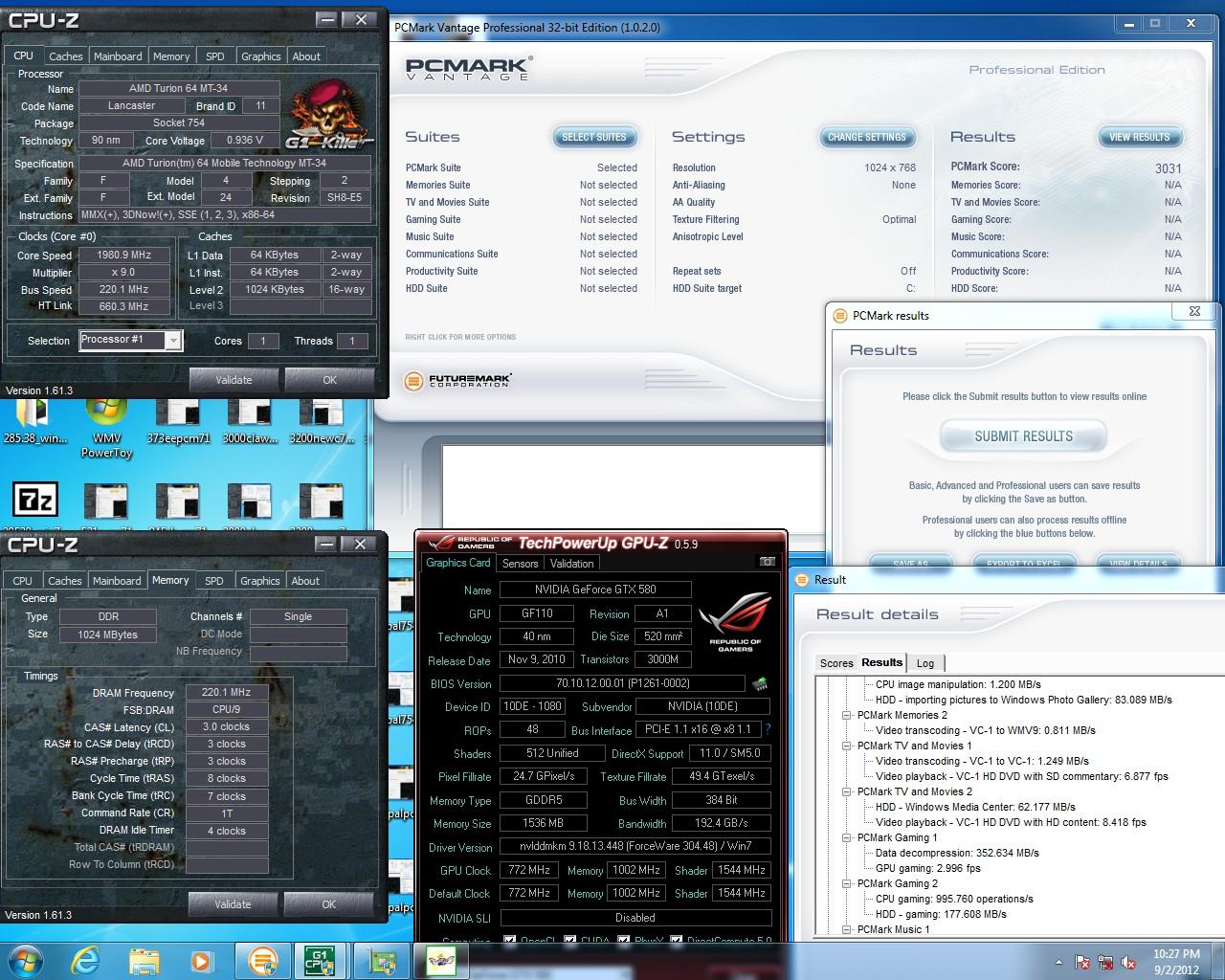Collapse the PCMark Gaming 1 tree node
Screen dimensions: 1225x980
coord(847,837)
